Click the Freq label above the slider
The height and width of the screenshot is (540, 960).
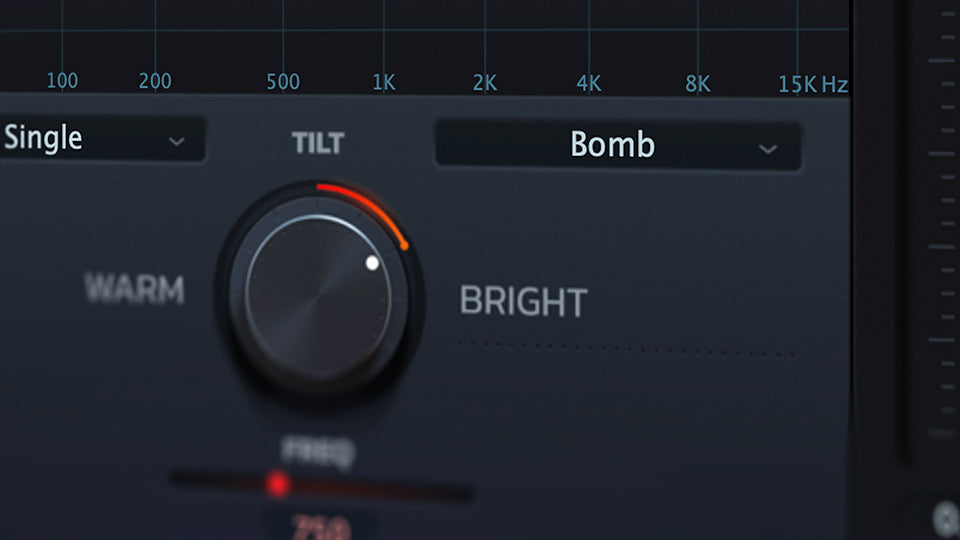tap(318, 451)
